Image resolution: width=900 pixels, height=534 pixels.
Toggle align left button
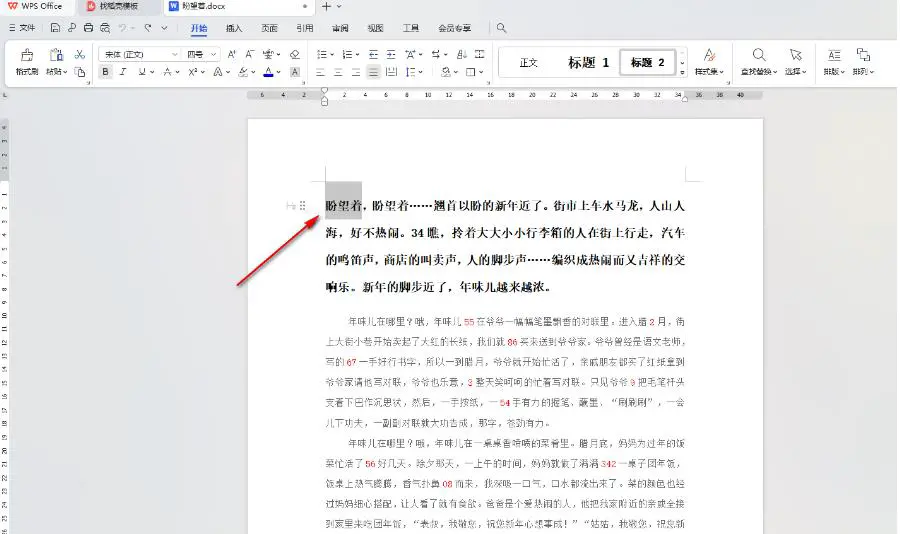click(x=320, y=72)
